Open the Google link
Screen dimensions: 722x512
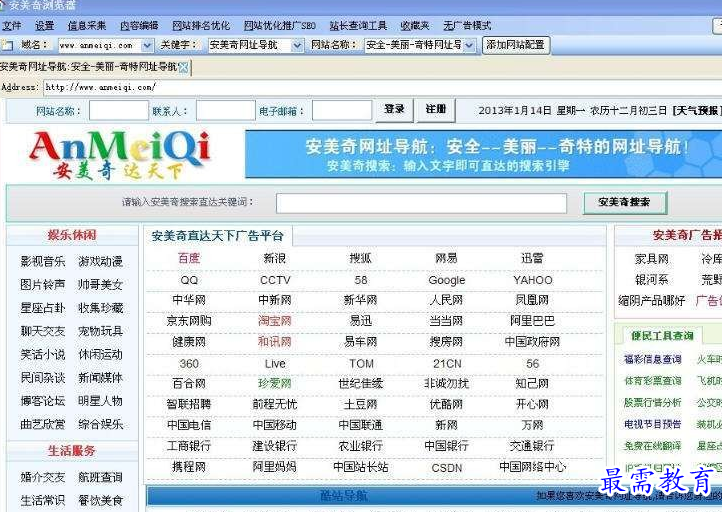tap(447, 280)
